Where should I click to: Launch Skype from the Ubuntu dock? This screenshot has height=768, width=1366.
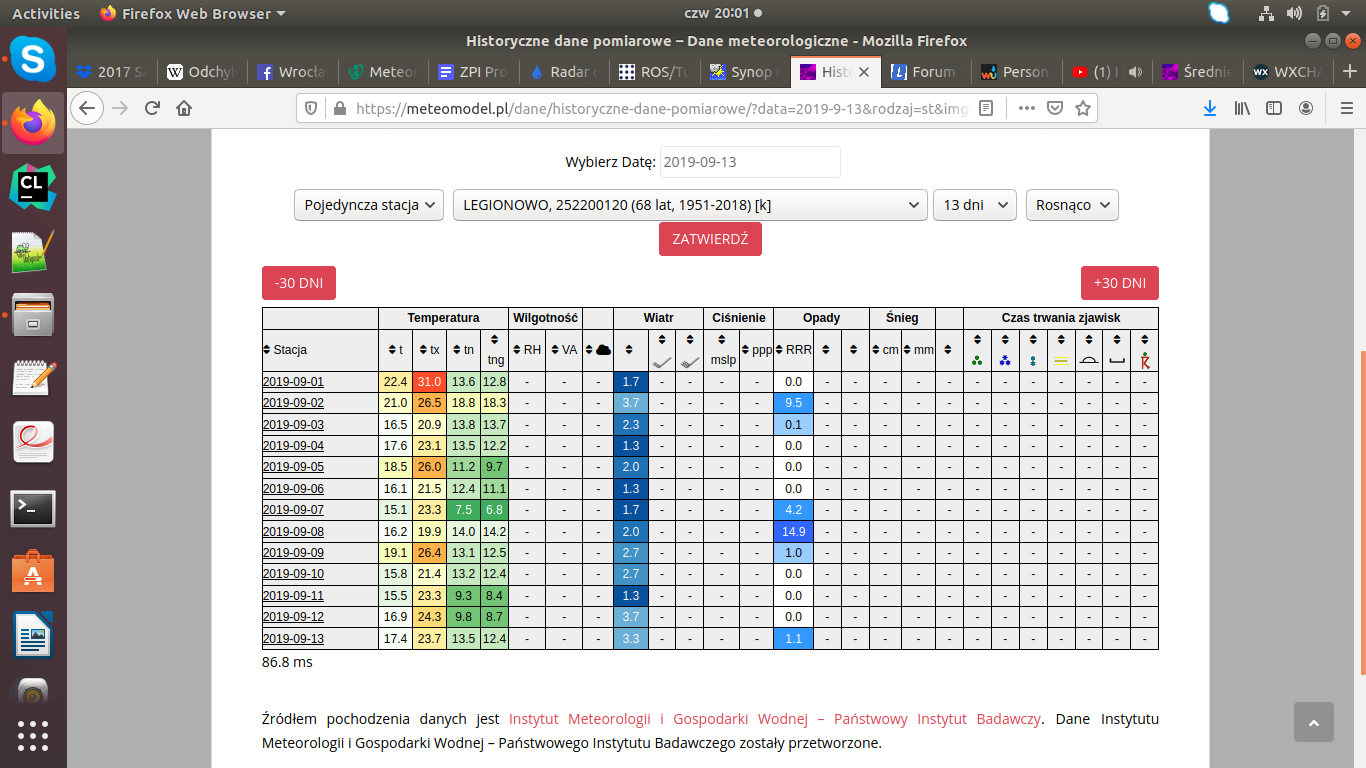tap(33, 60)
